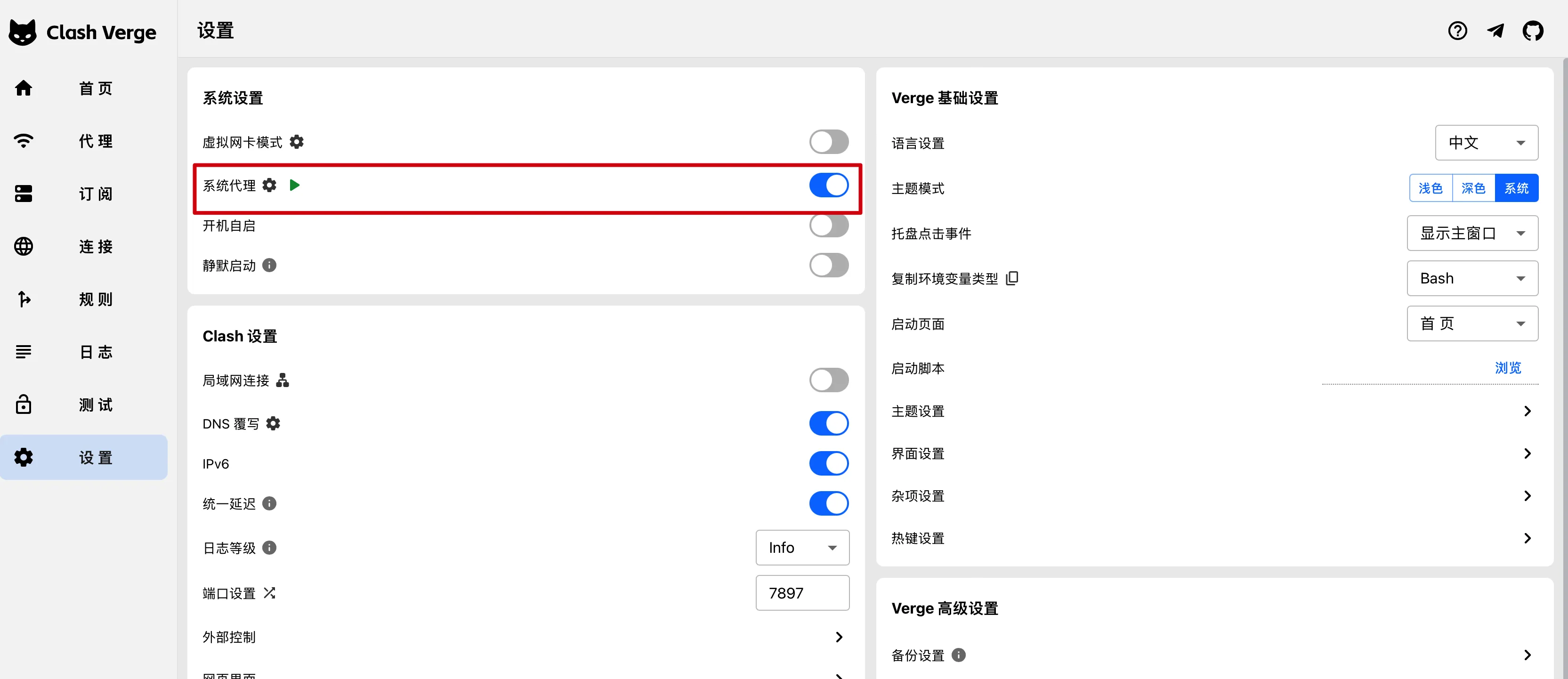Click the 浏览 link for startup script
This screenshot has height=679, width=1568.
tap(1508, 368)
